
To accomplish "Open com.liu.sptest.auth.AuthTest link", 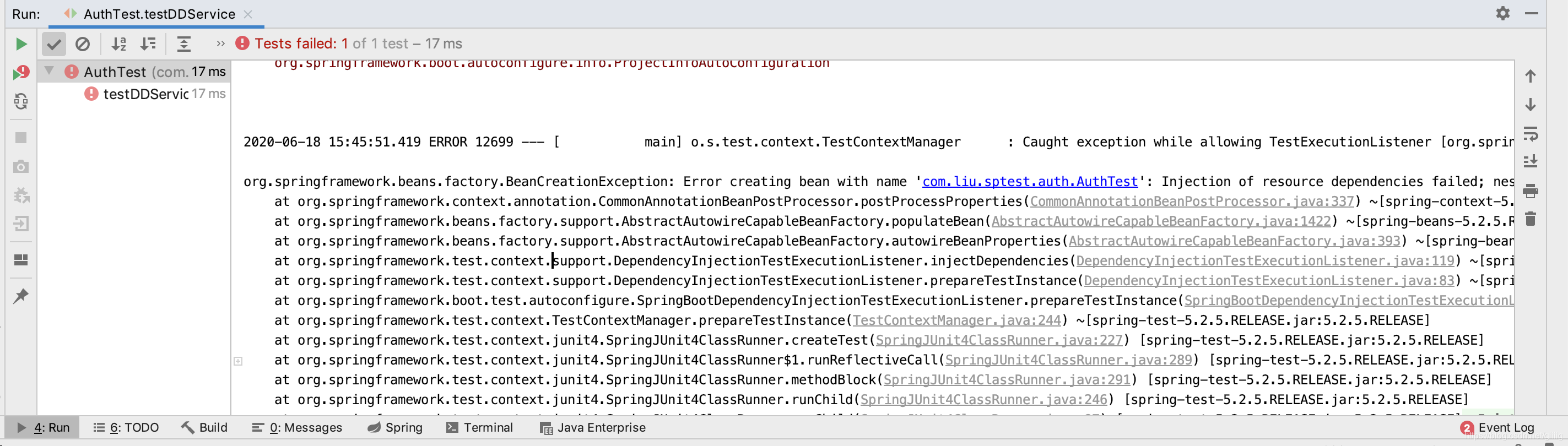I will [1030, 181].
